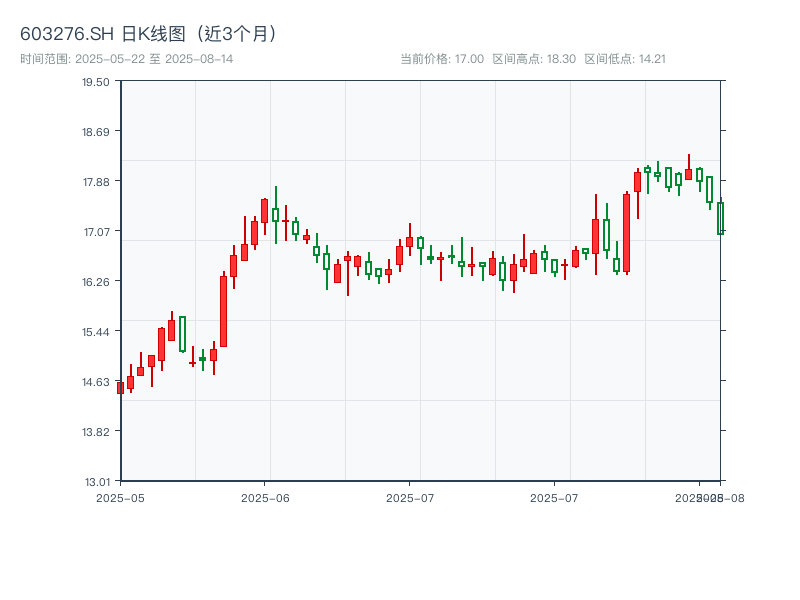Click the 13.82 y-axis tick label
800x600 pixels.
(x=96, y=432)
